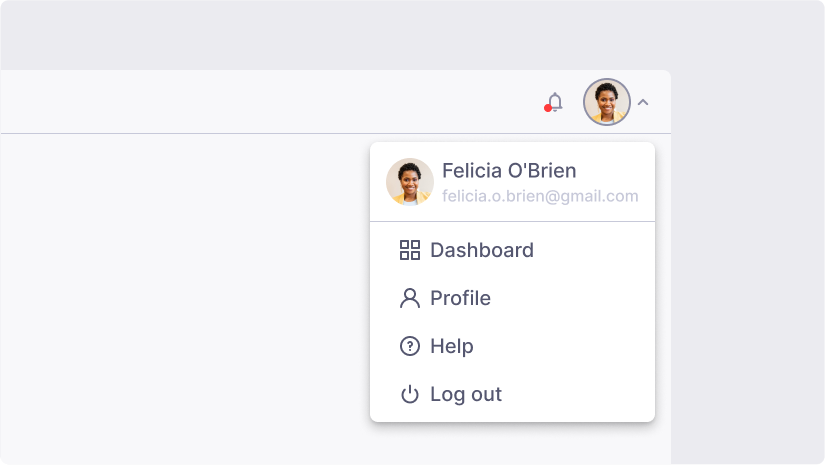
Task: Collapse the user menu with the chevron
Action: (643, 102)
